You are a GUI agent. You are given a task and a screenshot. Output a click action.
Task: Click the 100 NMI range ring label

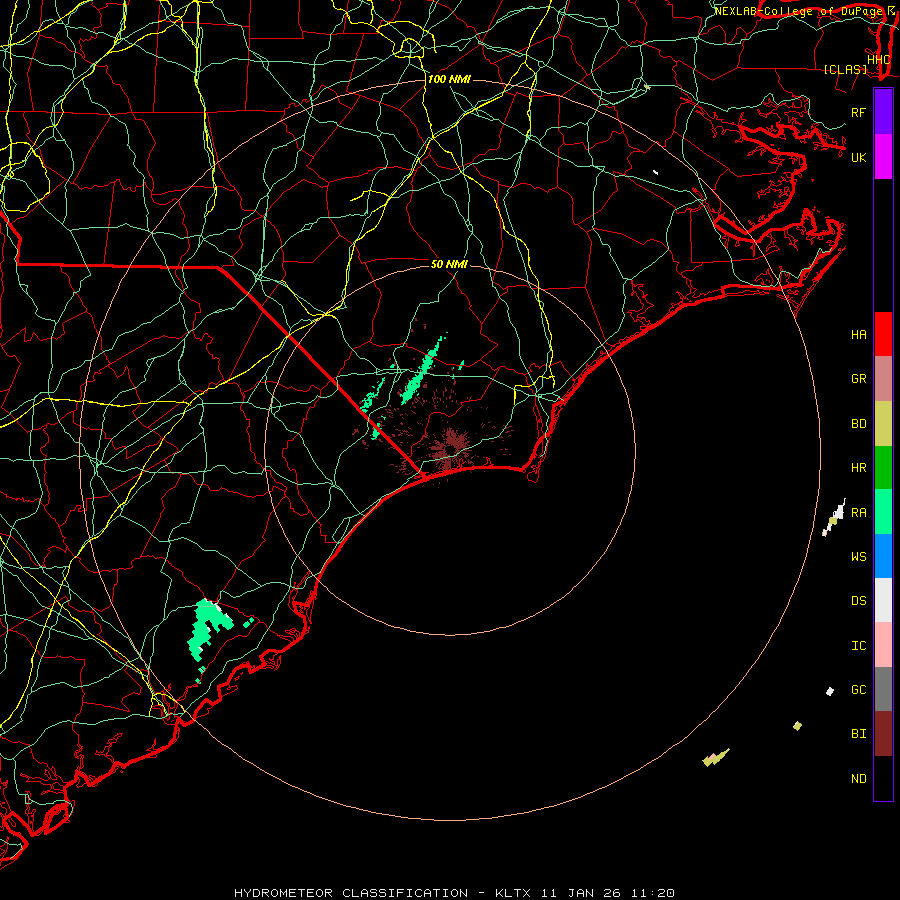[449, 79]
